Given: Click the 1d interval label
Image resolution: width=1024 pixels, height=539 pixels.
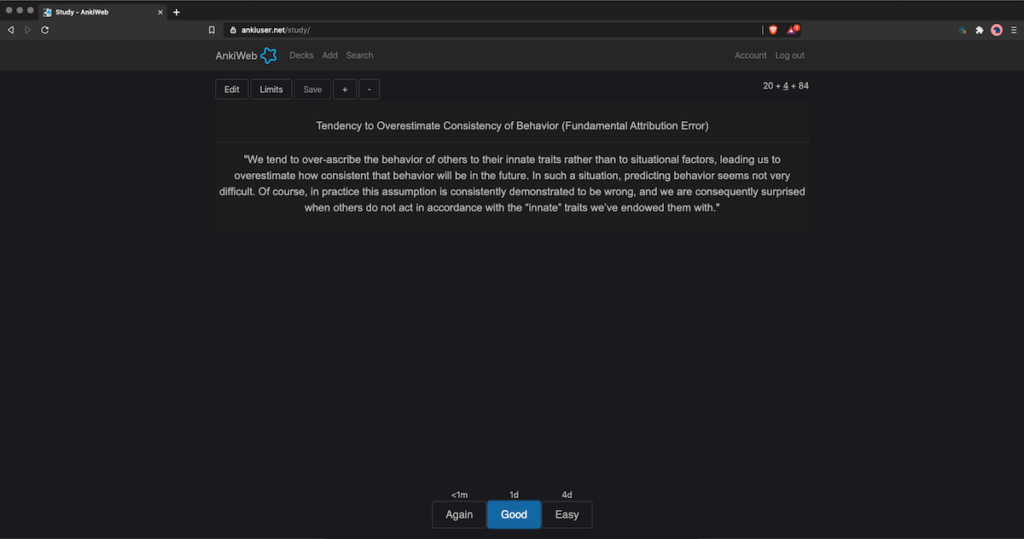Looking at the screenshot, I should (x=514, y=495).
